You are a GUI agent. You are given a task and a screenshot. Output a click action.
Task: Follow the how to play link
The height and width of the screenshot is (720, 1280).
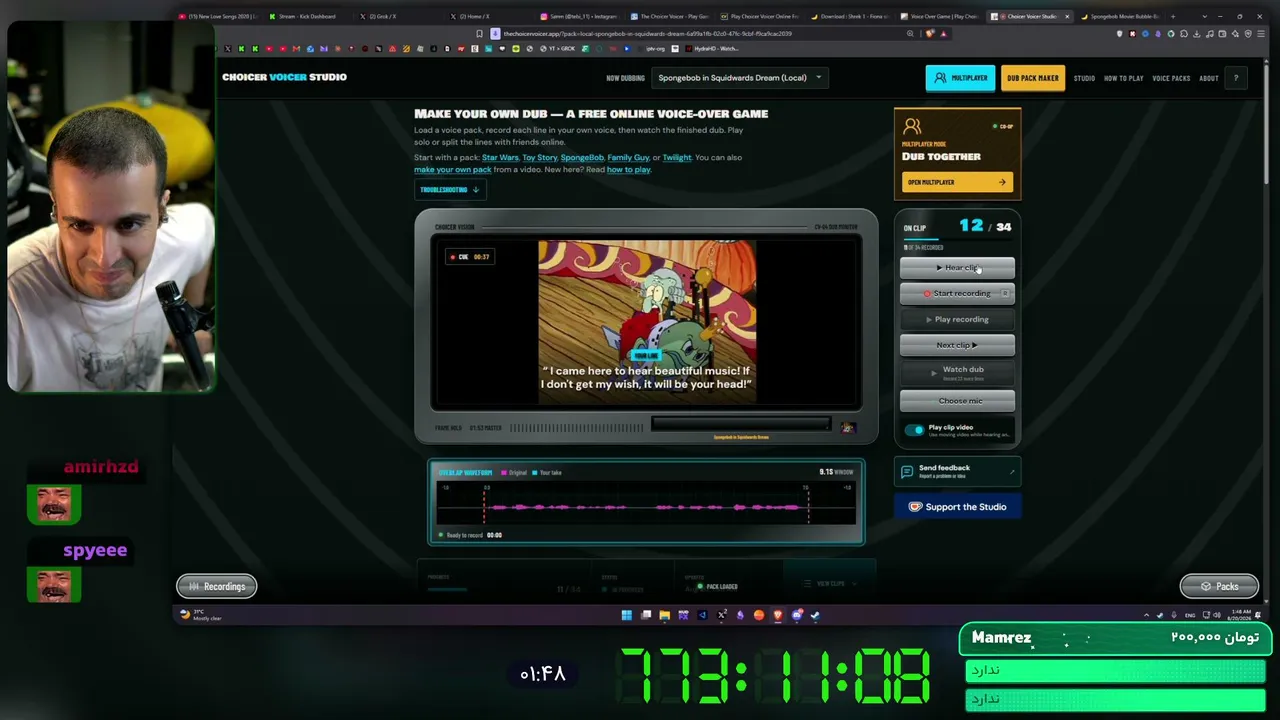click(628, 169)
